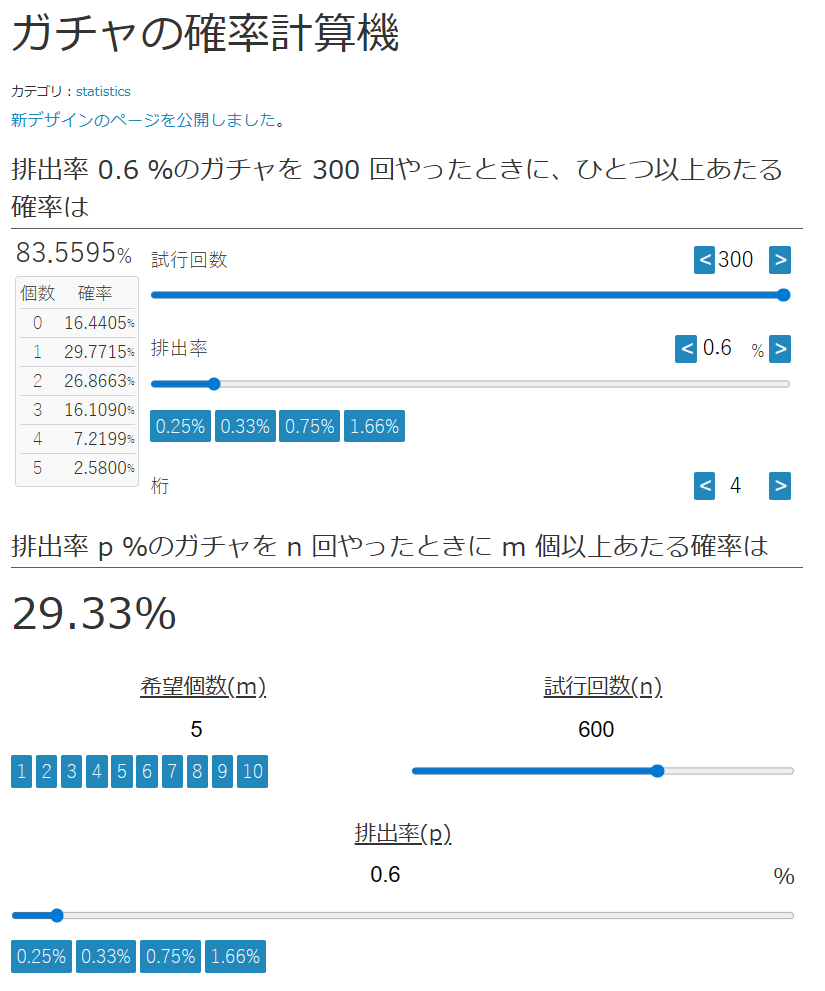Select desired count 1 button
825x991 pixels.
(21, 771)
